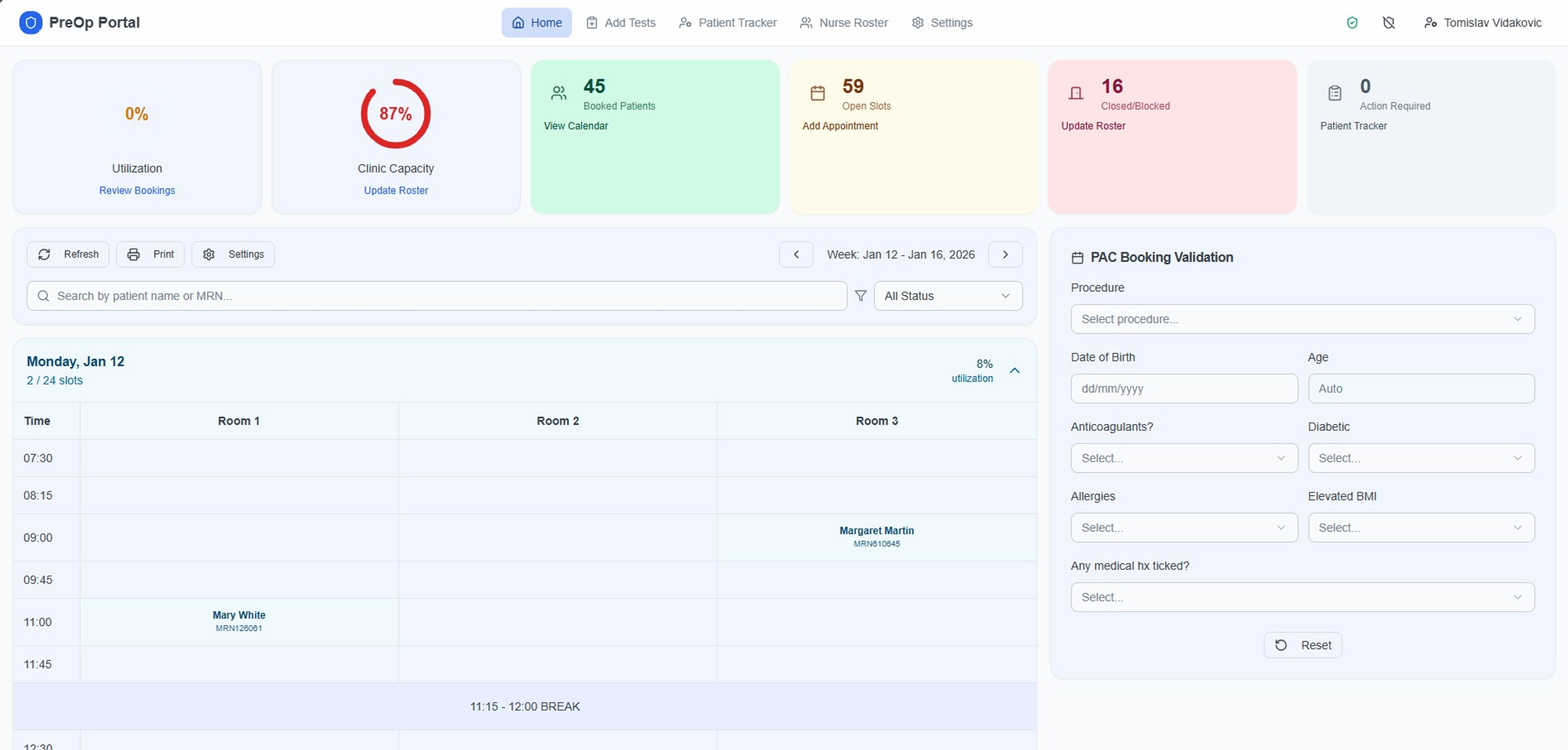Screen dimensions: 1568x750
Task: Open the Select procedure dropdown
Action: coord(1302,319)
